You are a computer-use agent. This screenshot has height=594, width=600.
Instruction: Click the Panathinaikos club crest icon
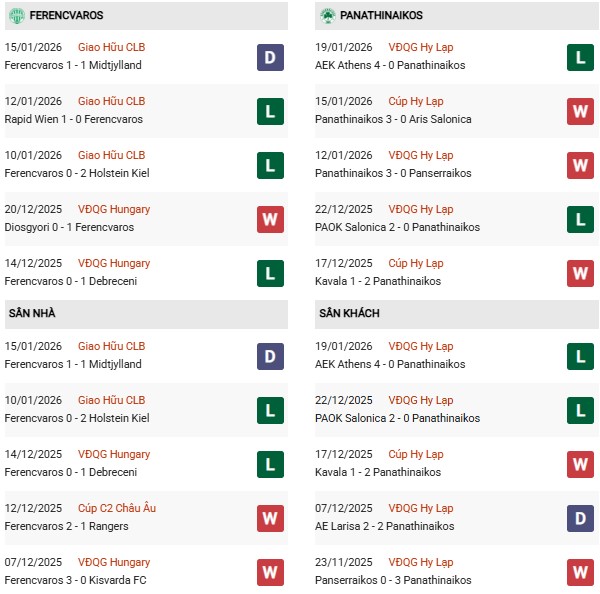(327, 16)
